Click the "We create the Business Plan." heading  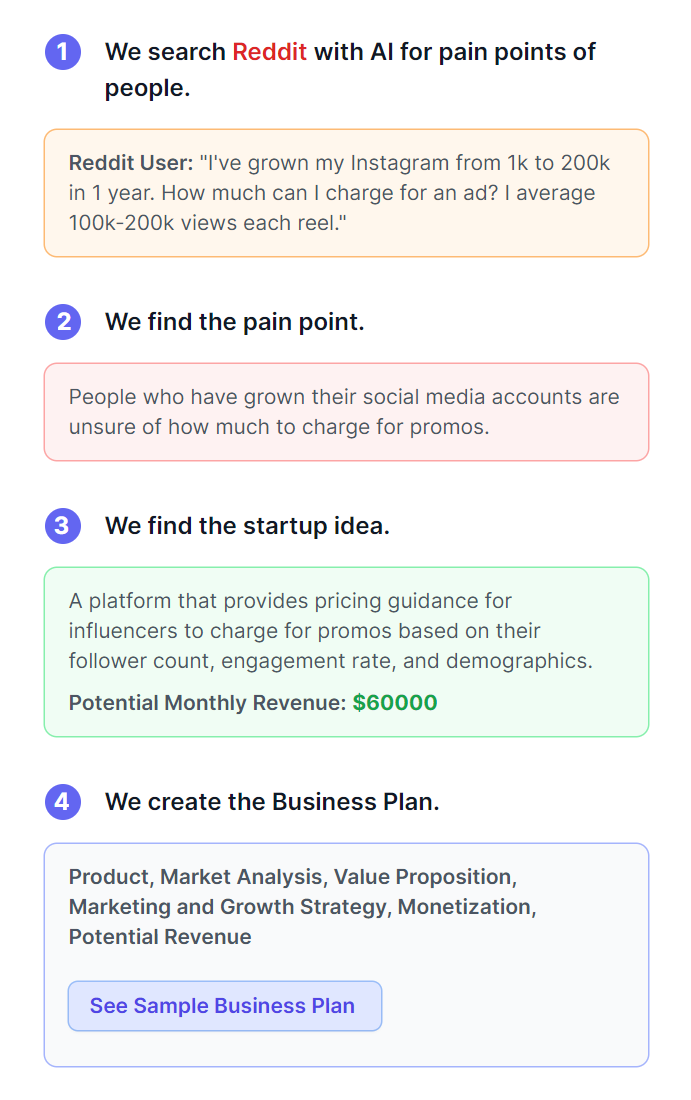tap(272, 801)
